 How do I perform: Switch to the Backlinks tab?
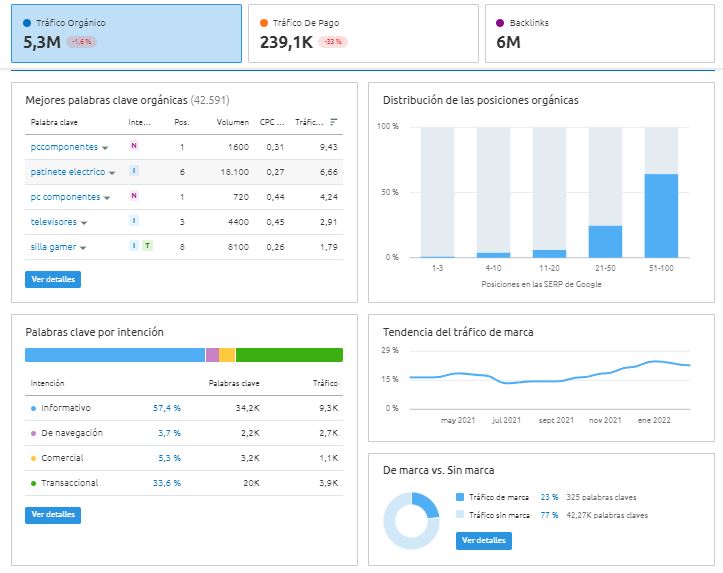click(600, 34)
